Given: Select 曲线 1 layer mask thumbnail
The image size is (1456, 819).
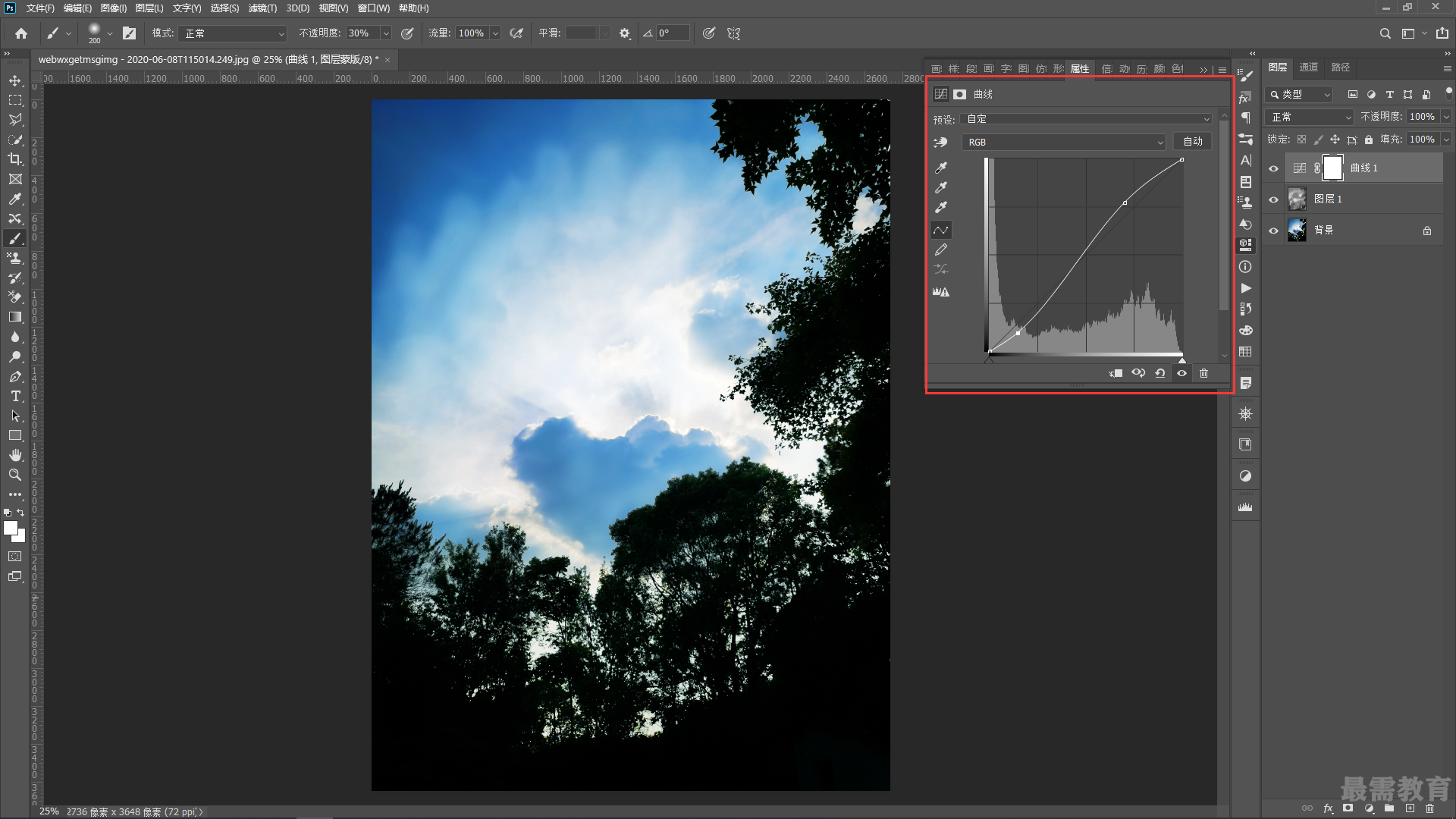Looking at the screenshot, I should click(1332, 168).
